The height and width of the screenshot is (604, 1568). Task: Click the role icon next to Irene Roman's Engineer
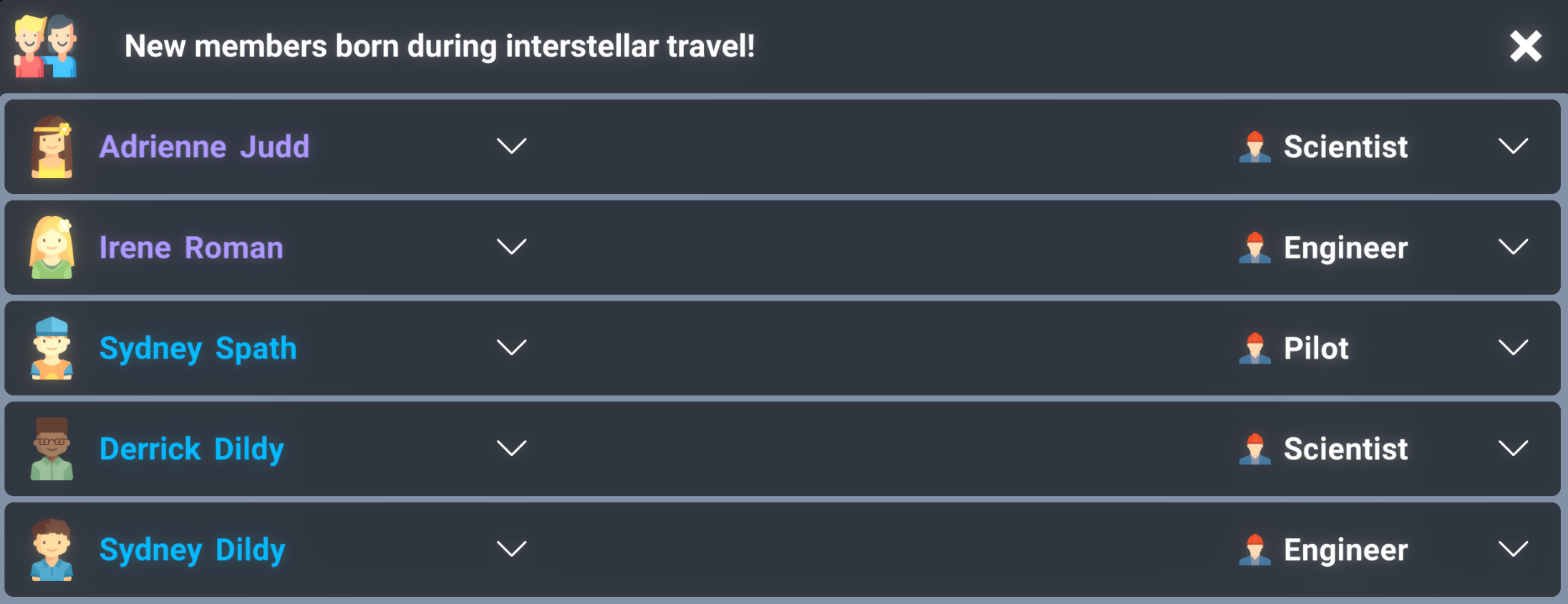tap(1254, 248)
